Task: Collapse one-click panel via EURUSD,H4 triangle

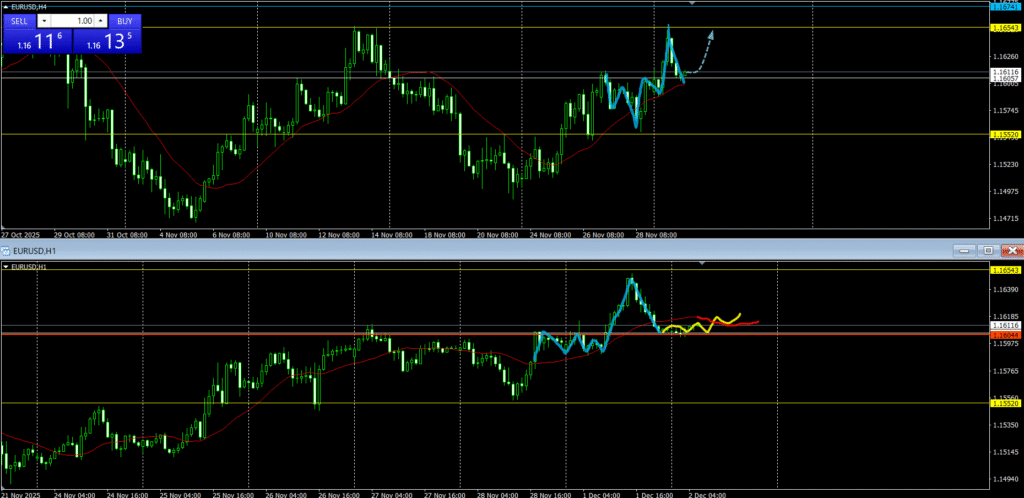Action: point(6,7)
